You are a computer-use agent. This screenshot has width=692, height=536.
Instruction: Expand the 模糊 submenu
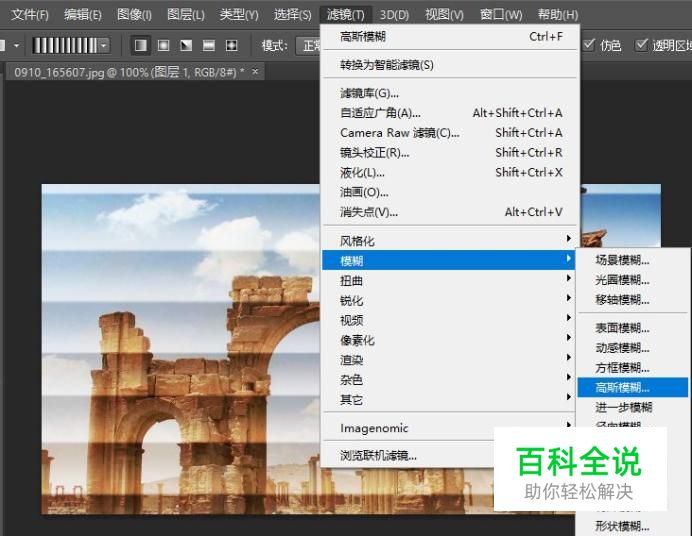coord(448,260)
